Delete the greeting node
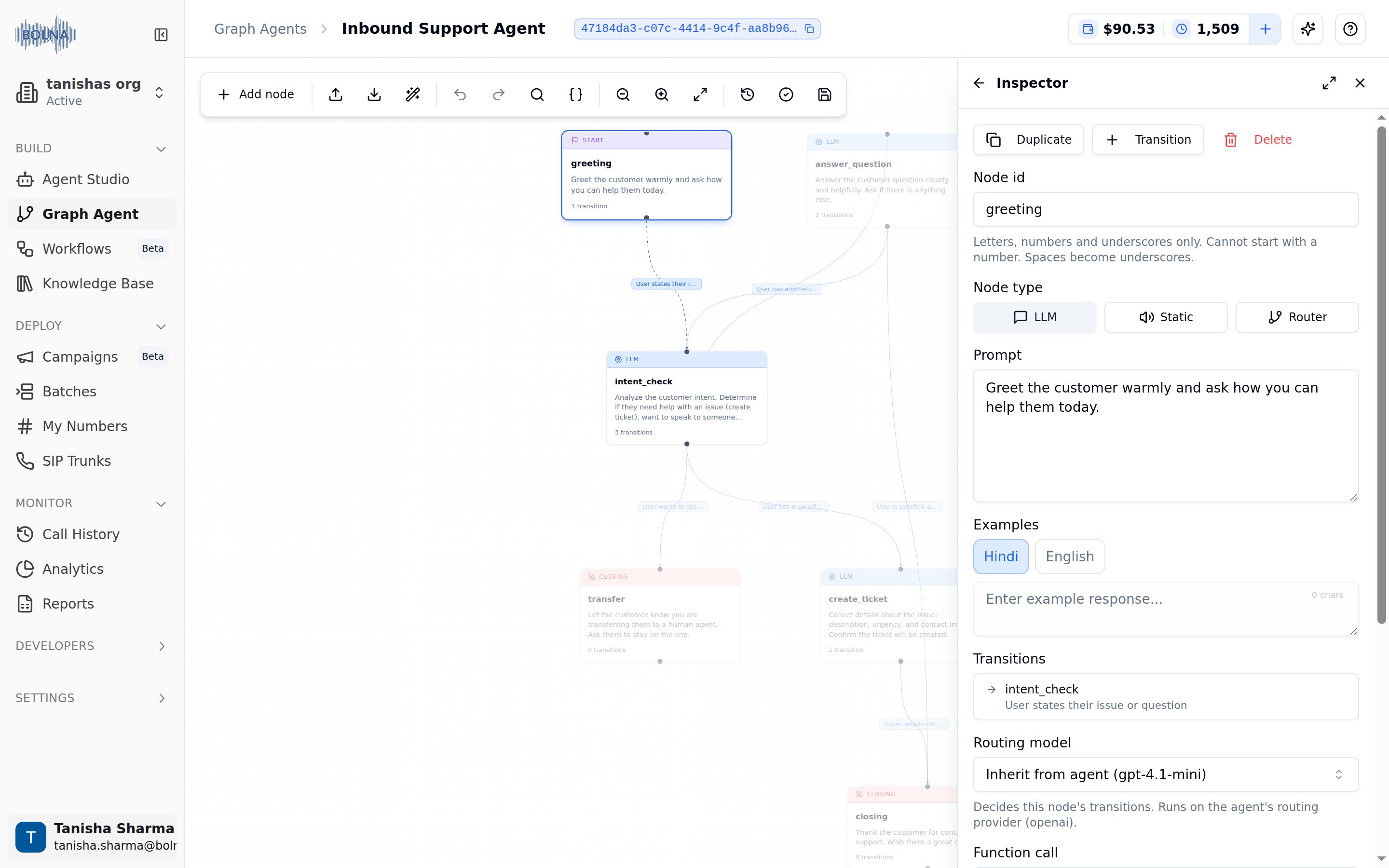The width and height of the screenshot is (1389, 868). click(x=1257, y=140)
